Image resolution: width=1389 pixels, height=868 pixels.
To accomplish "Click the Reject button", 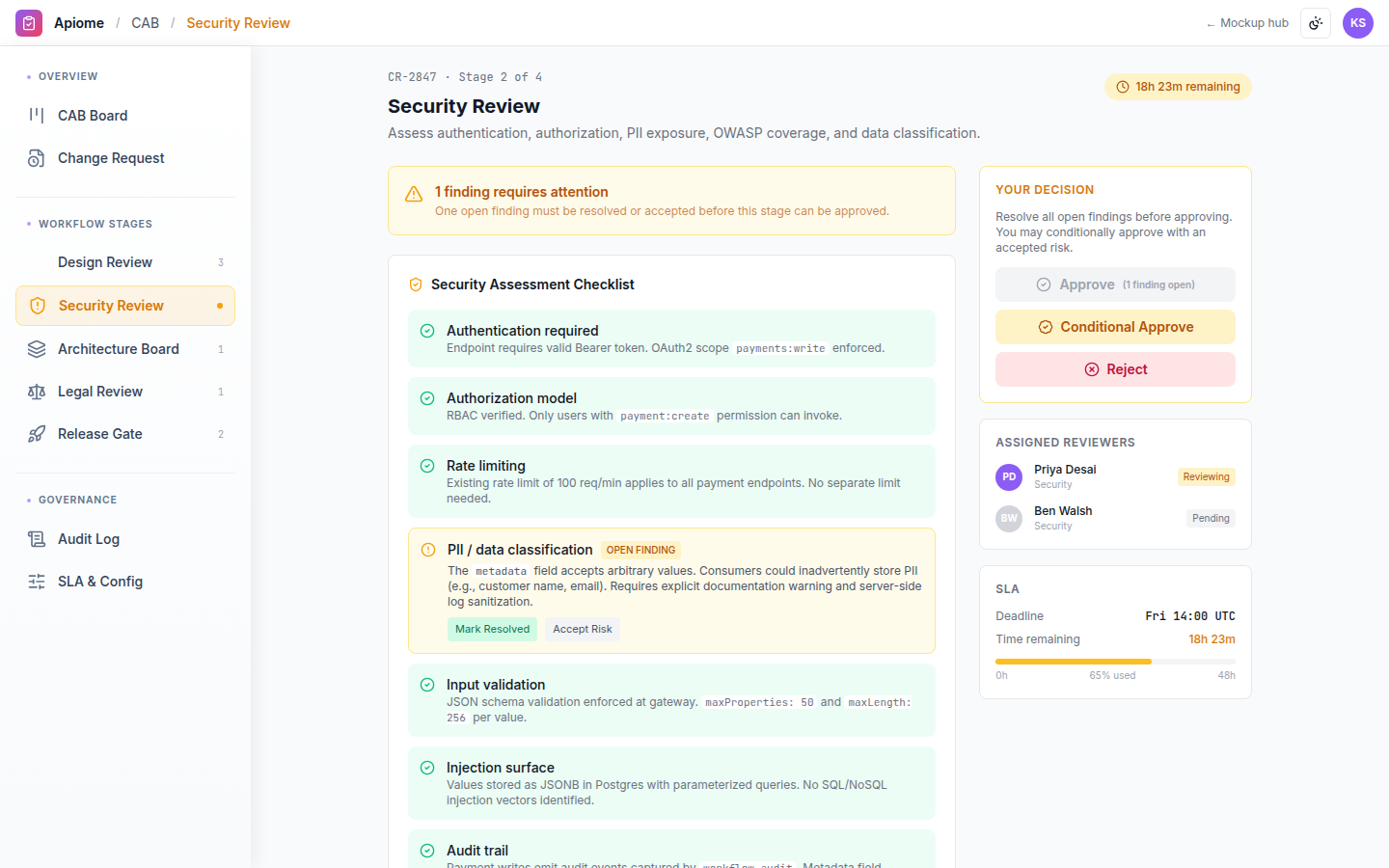I will pos(1115,369).
